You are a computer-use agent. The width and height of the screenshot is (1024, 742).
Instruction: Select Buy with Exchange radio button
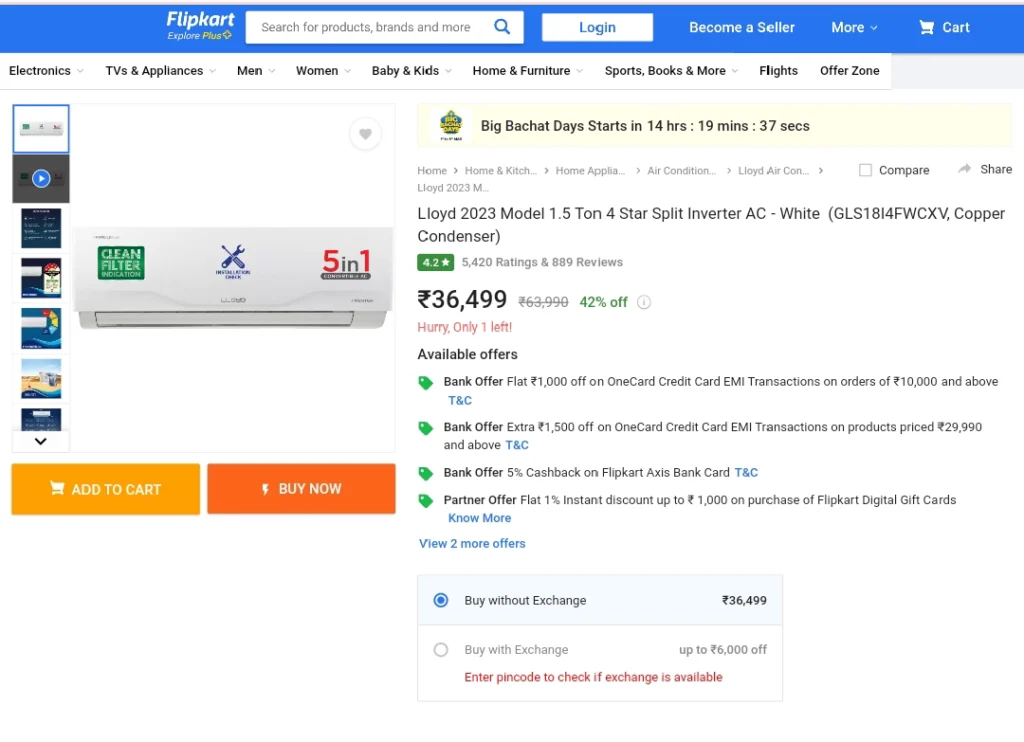tap(441, 650)
